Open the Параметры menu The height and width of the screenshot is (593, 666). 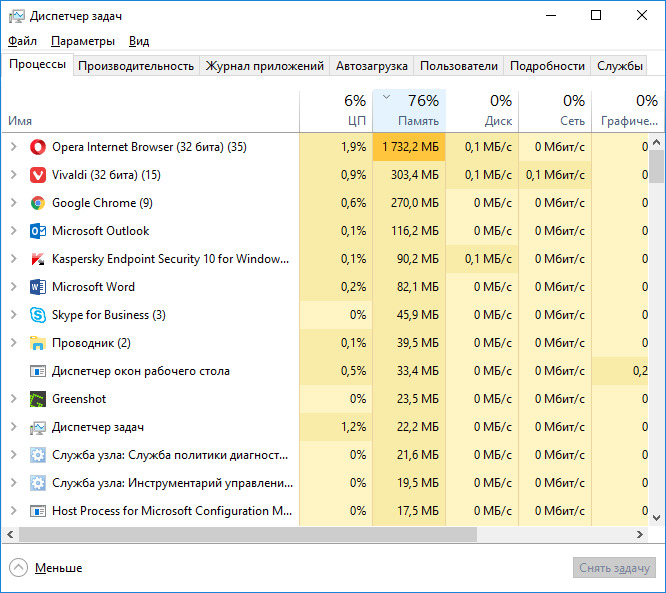point(83,41)
